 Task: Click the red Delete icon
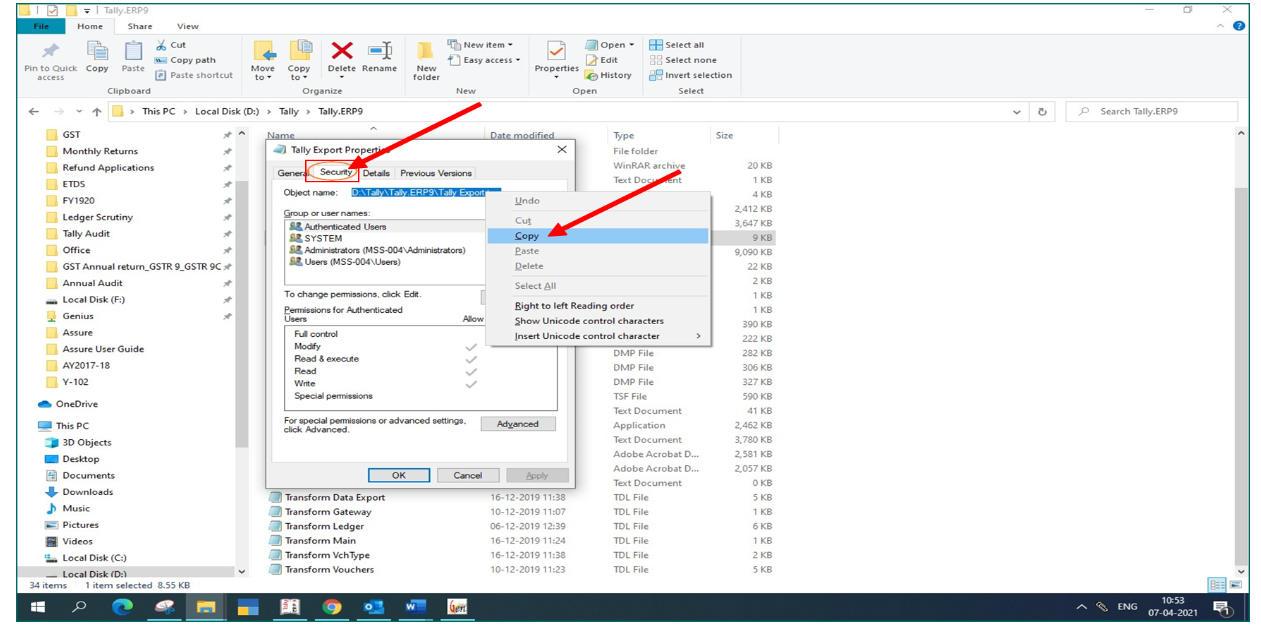(342, 50)
